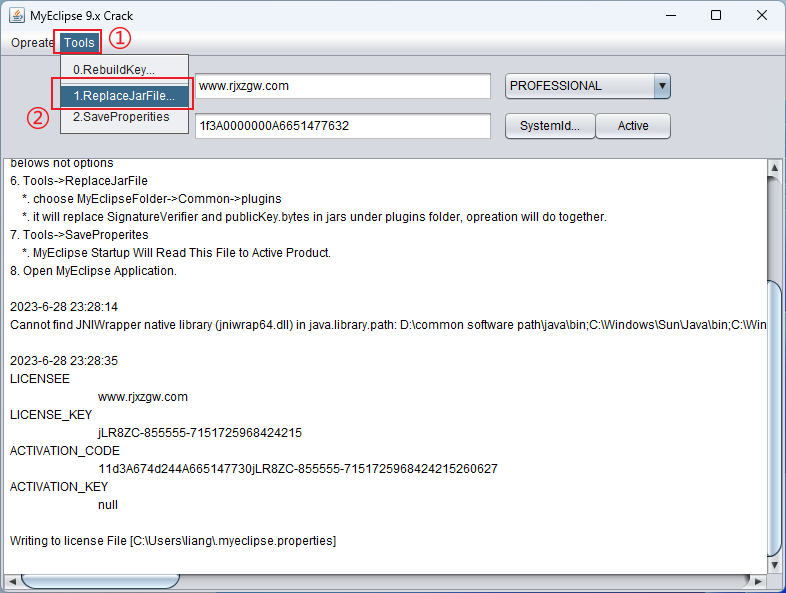This screenshot has height=593, width=786.
Task: Minimize the MyEclipse 9.x Crack window
Action: click(671, 16)
